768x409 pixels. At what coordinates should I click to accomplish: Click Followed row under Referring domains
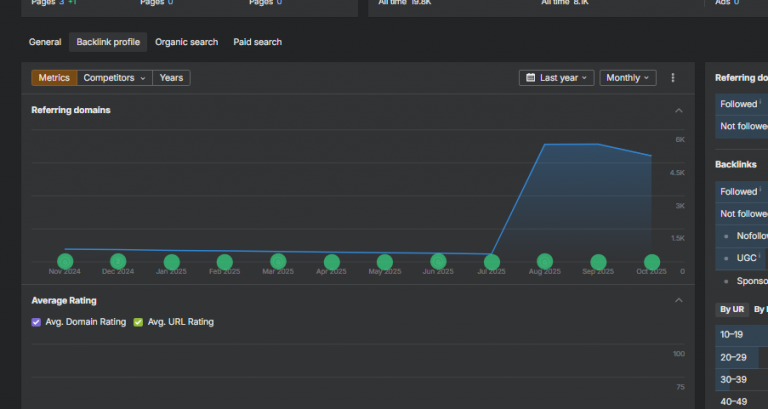[742, 104]
